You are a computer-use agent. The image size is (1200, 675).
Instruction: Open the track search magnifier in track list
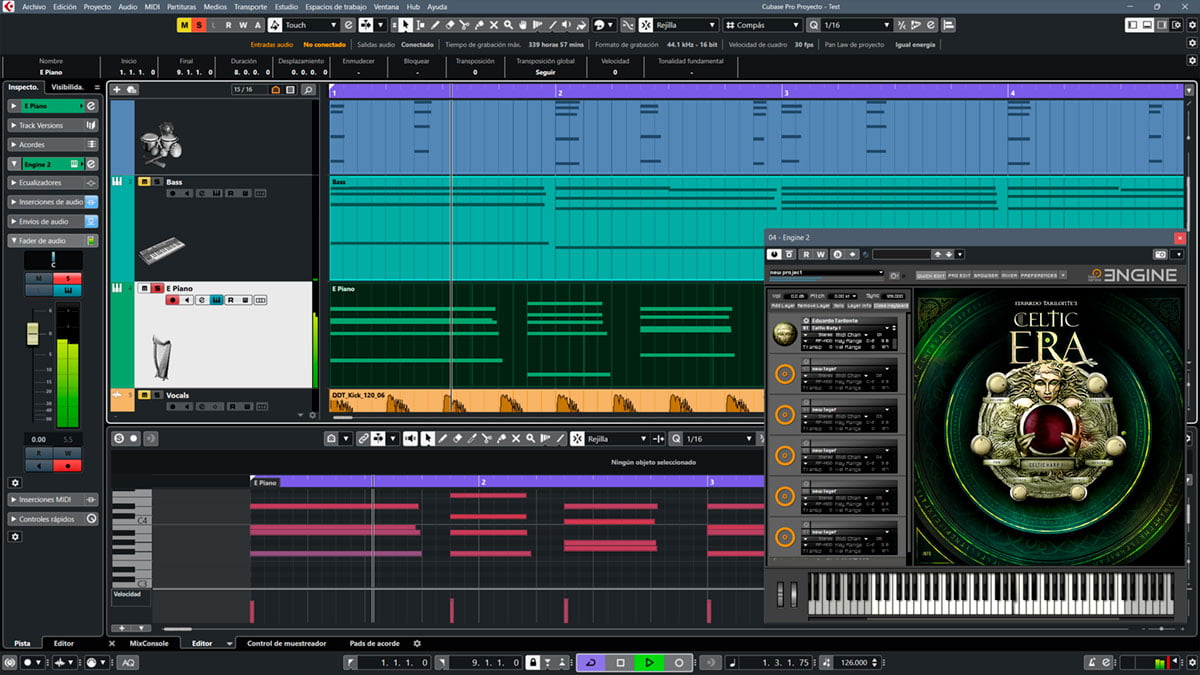[308, 90]
